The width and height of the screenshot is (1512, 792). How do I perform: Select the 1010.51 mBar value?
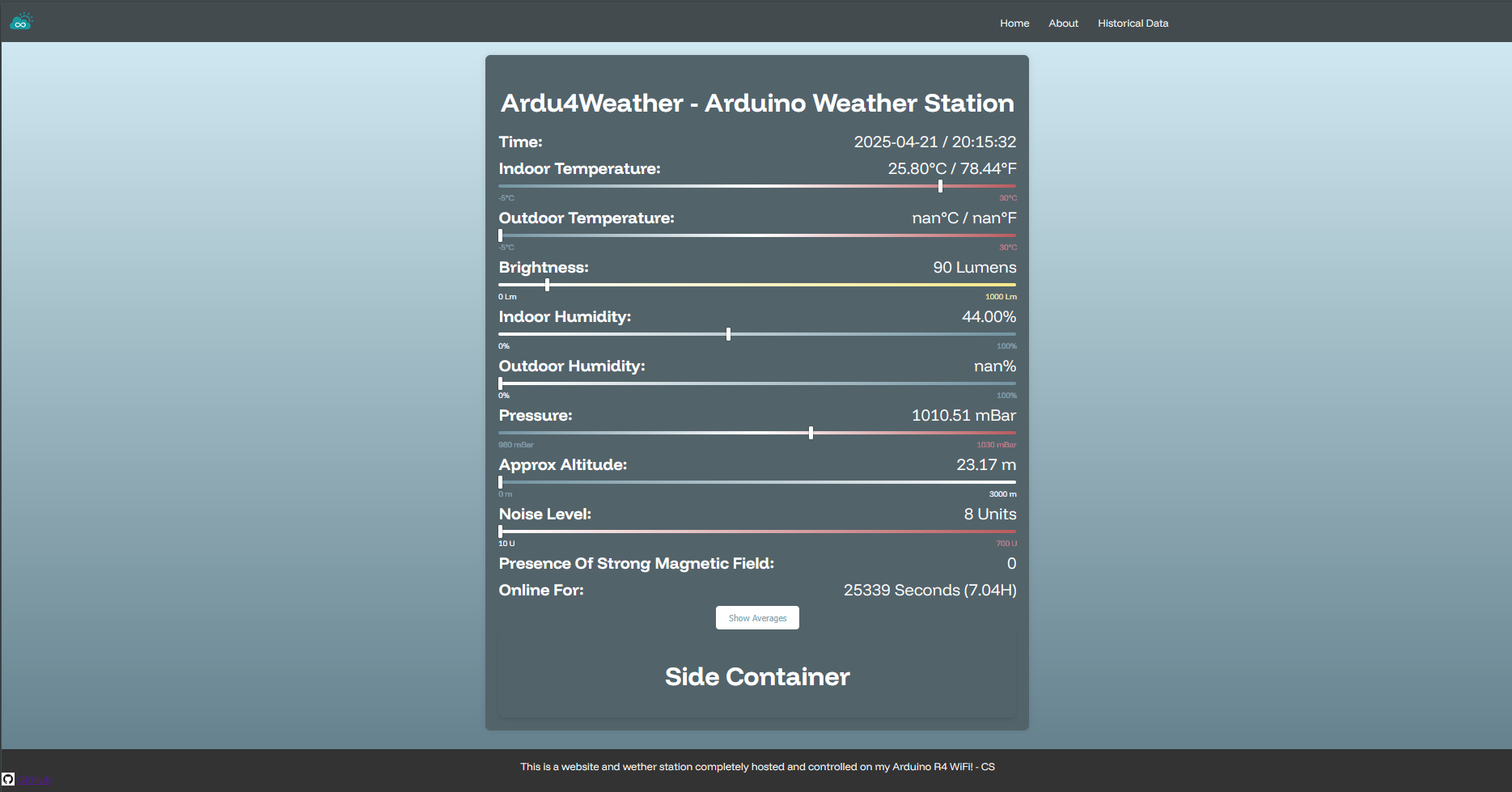tap(964, 415)
